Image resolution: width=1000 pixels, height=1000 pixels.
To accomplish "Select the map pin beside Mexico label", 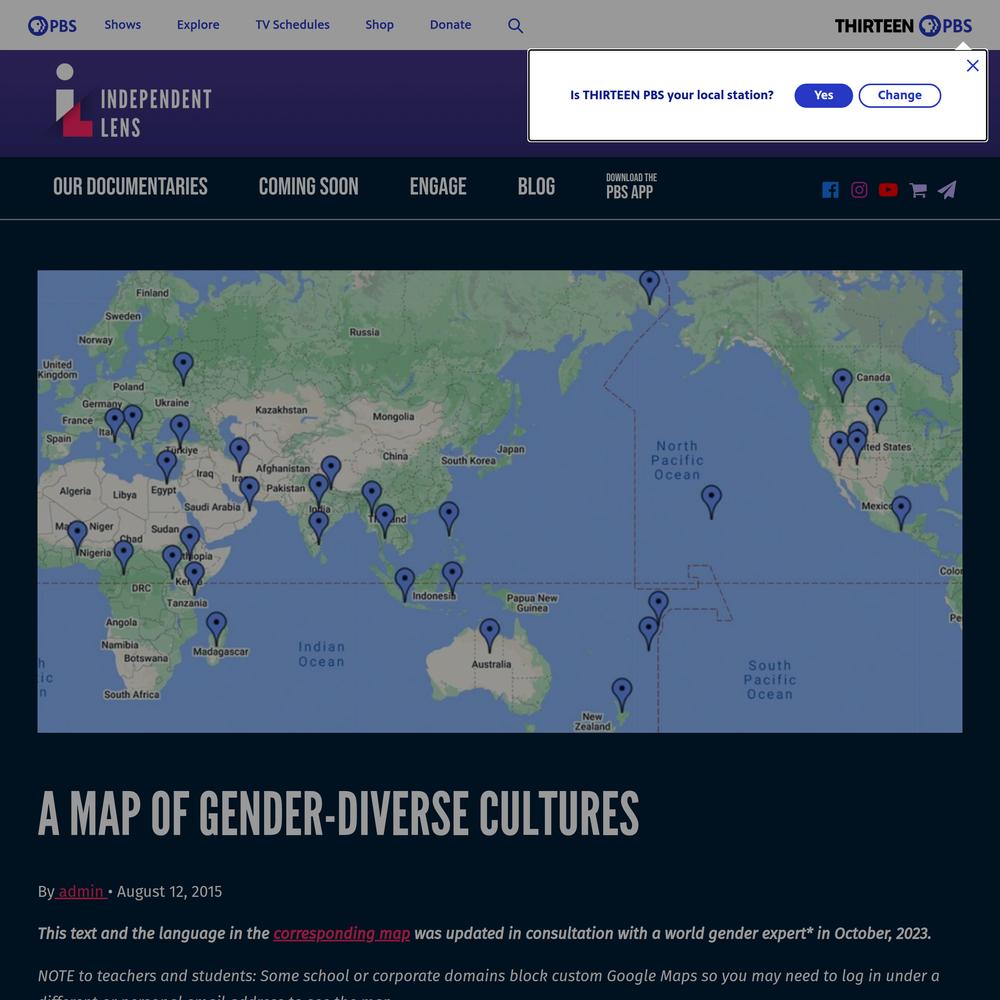I will pos(901,513).
